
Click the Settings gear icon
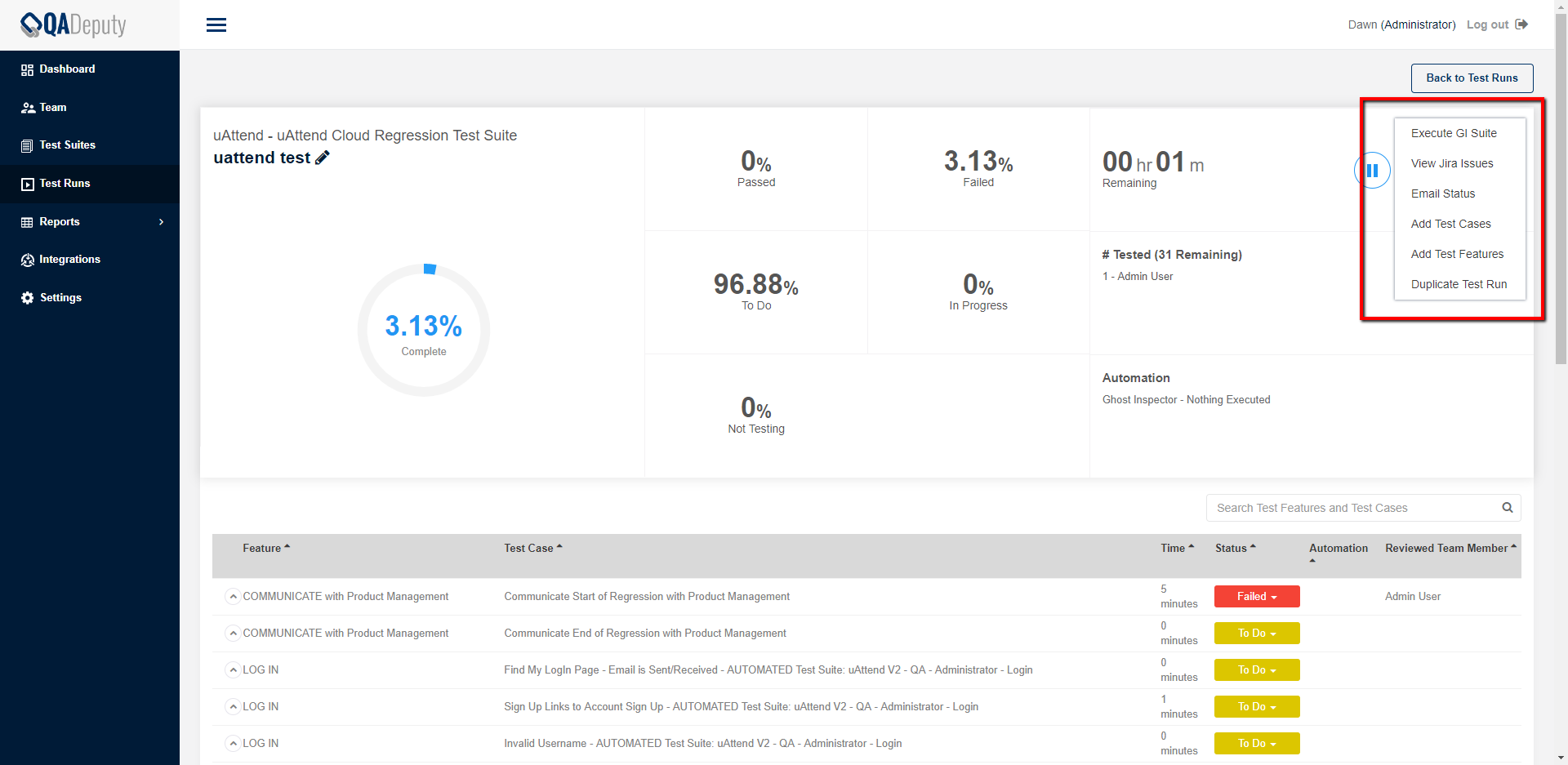(28, 298)
